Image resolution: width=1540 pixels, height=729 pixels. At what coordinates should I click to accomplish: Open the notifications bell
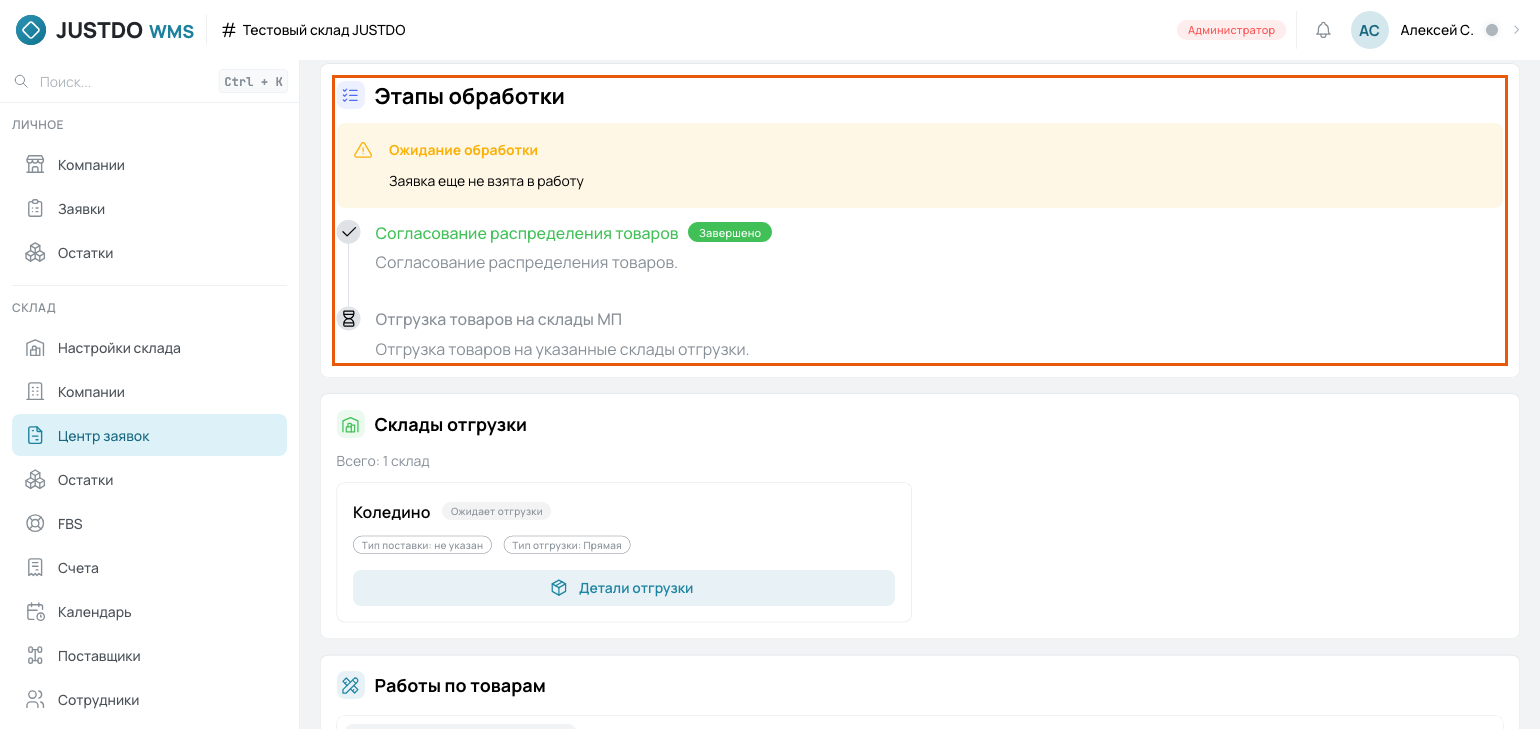pos(1323,30)
